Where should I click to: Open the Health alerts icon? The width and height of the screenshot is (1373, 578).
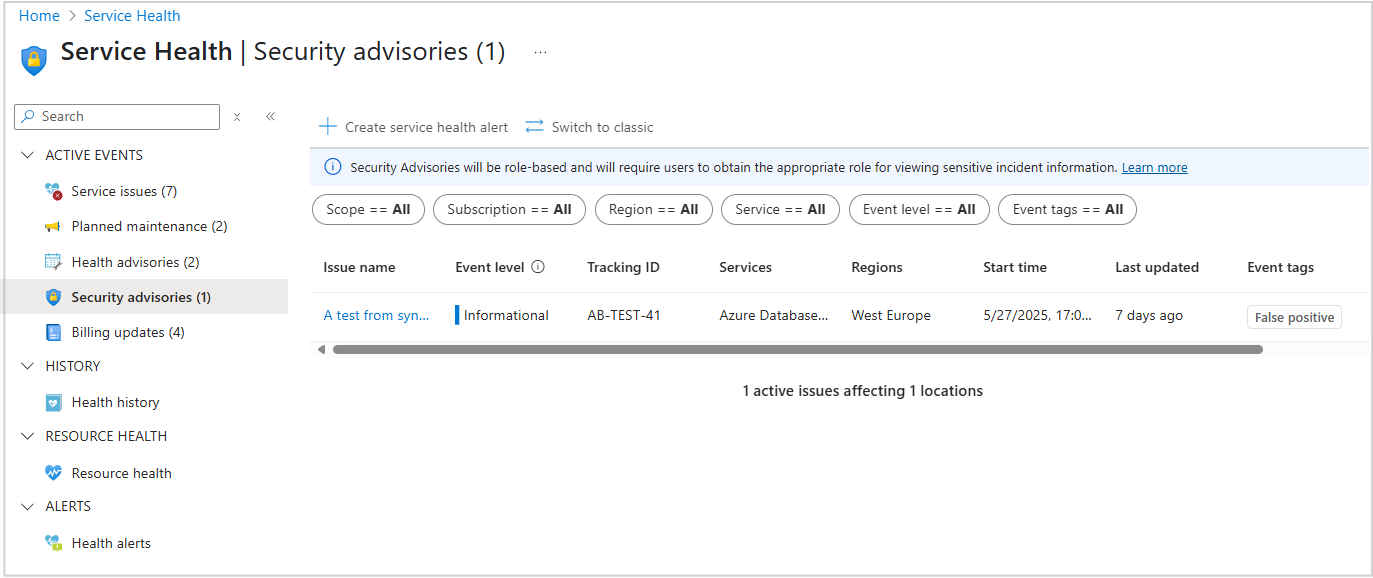coord(54,543)
